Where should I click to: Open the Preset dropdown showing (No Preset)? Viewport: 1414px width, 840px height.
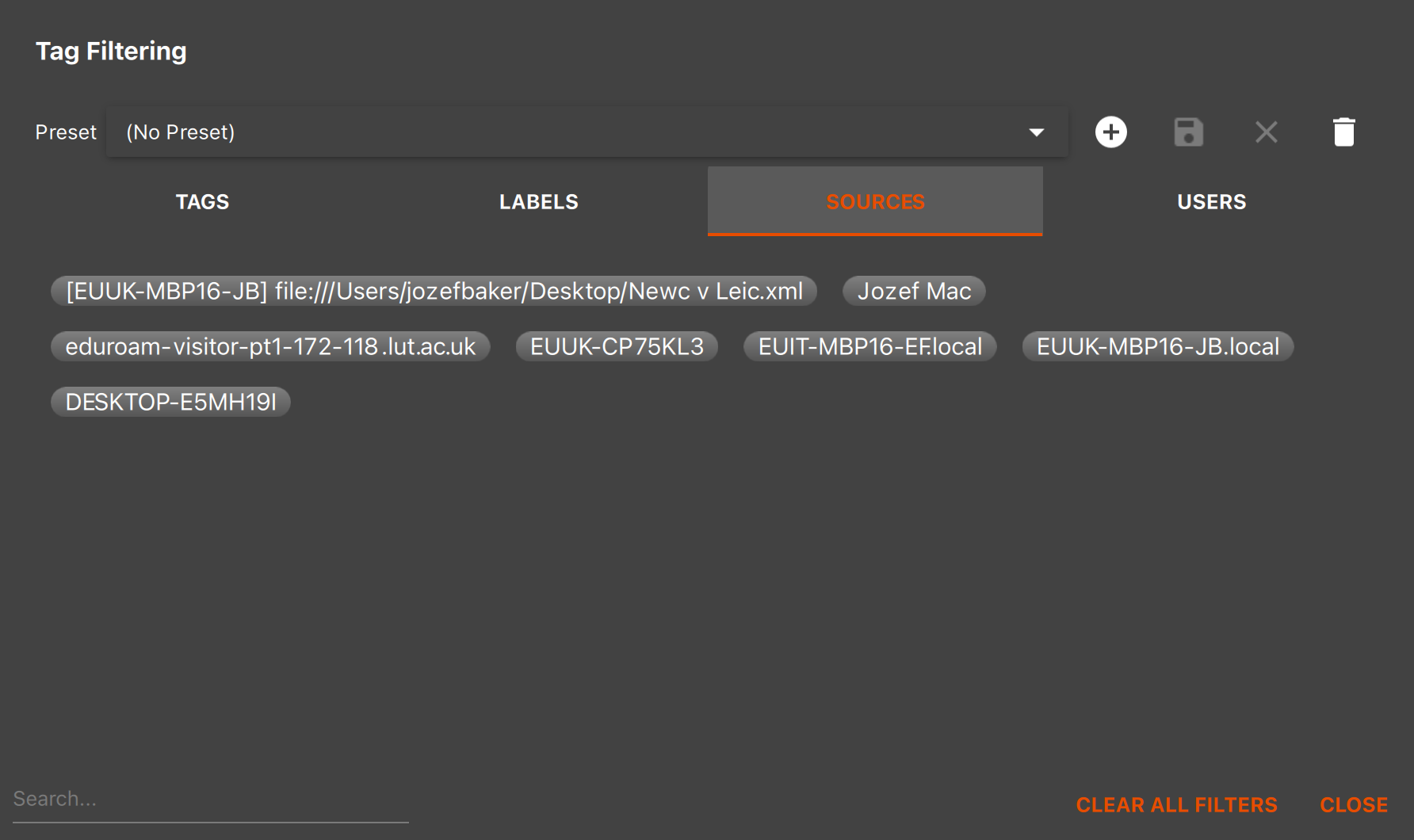tap(587, 132)
